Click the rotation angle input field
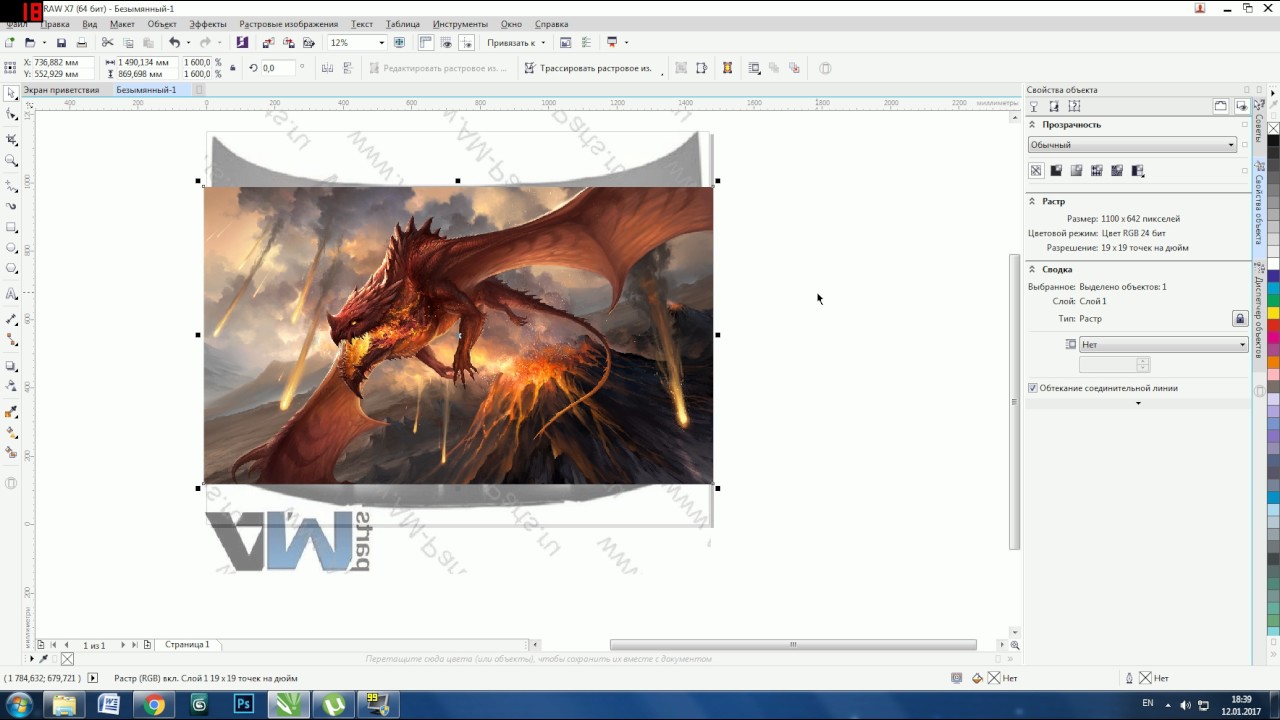This screenshot has height=720, width=1280. [277, 68]
